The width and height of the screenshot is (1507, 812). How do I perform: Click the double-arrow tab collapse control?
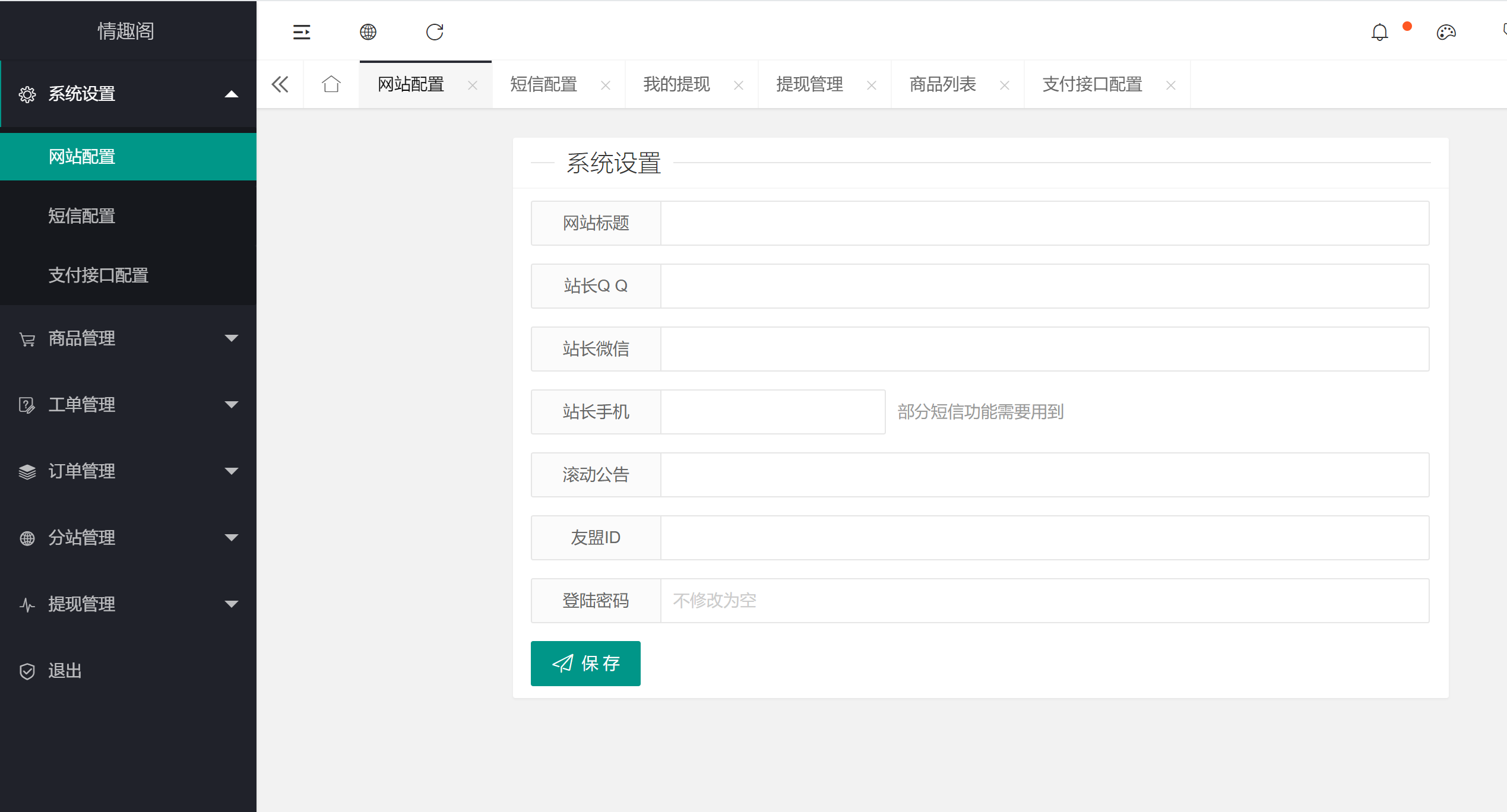pyautogui.click(x=280, y=84)
